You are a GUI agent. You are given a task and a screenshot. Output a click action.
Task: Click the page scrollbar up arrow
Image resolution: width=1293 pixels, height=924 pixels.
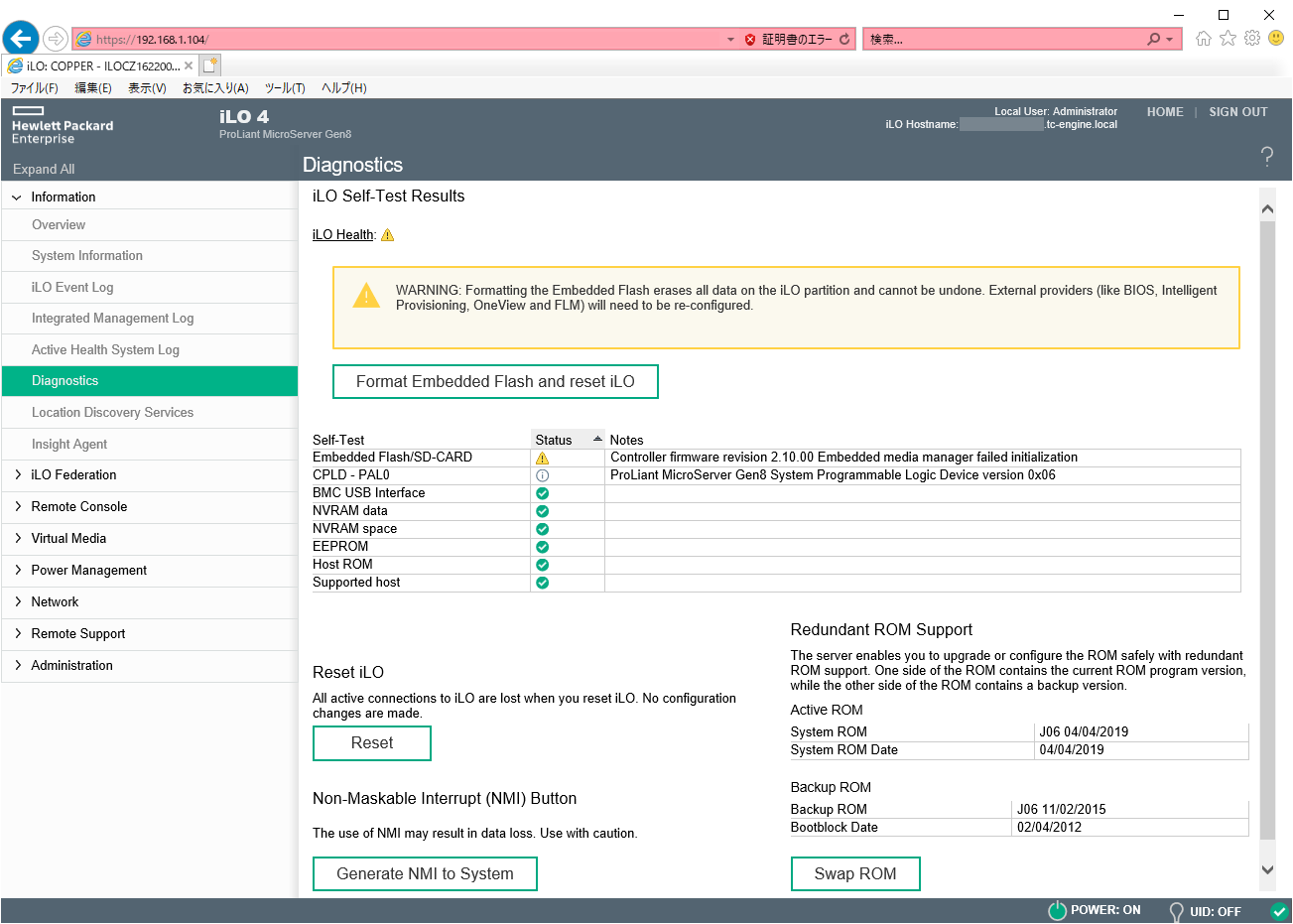point(1267,209)
